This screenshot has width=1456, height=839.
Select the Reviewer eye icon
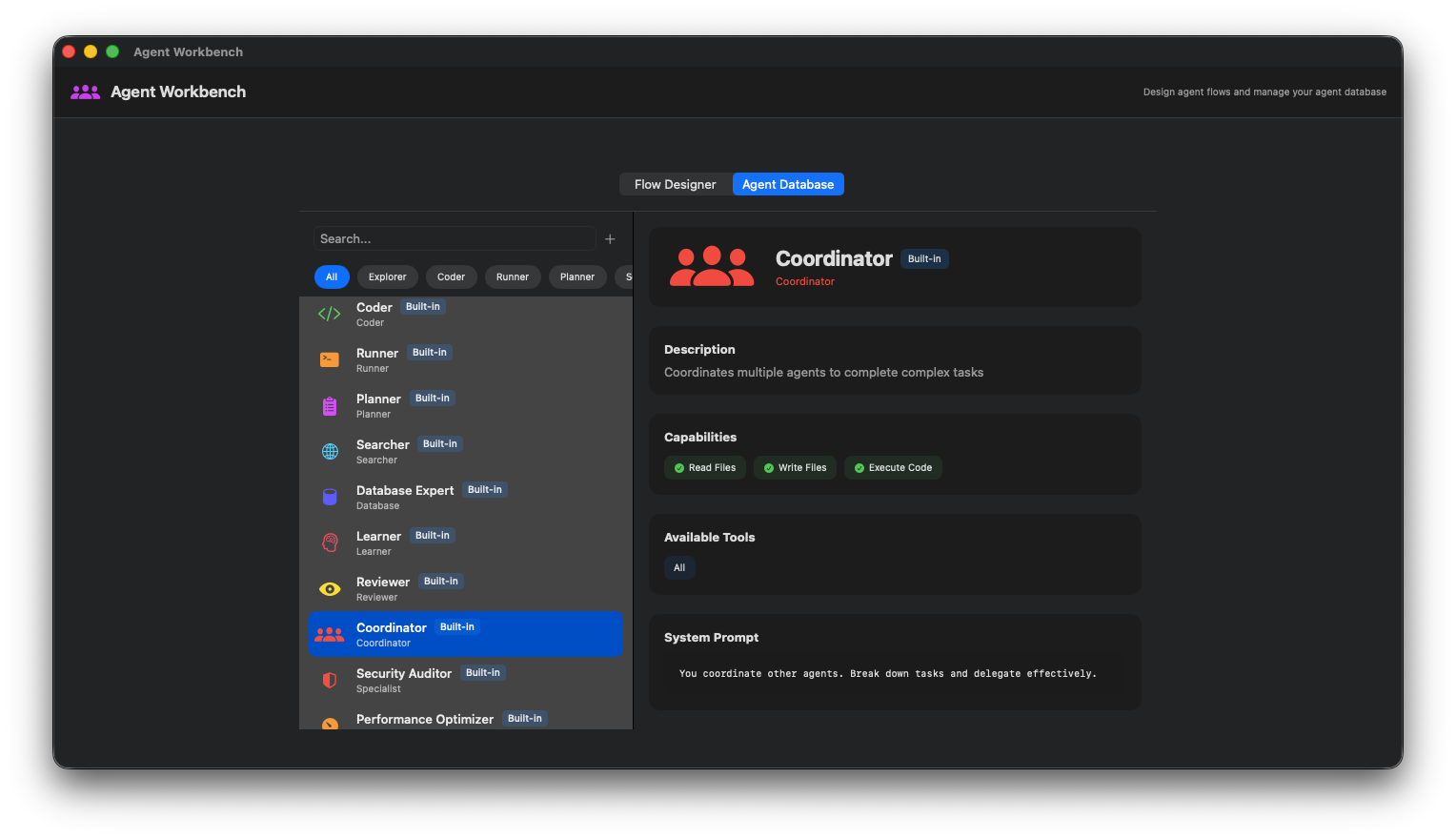[329, 588]
